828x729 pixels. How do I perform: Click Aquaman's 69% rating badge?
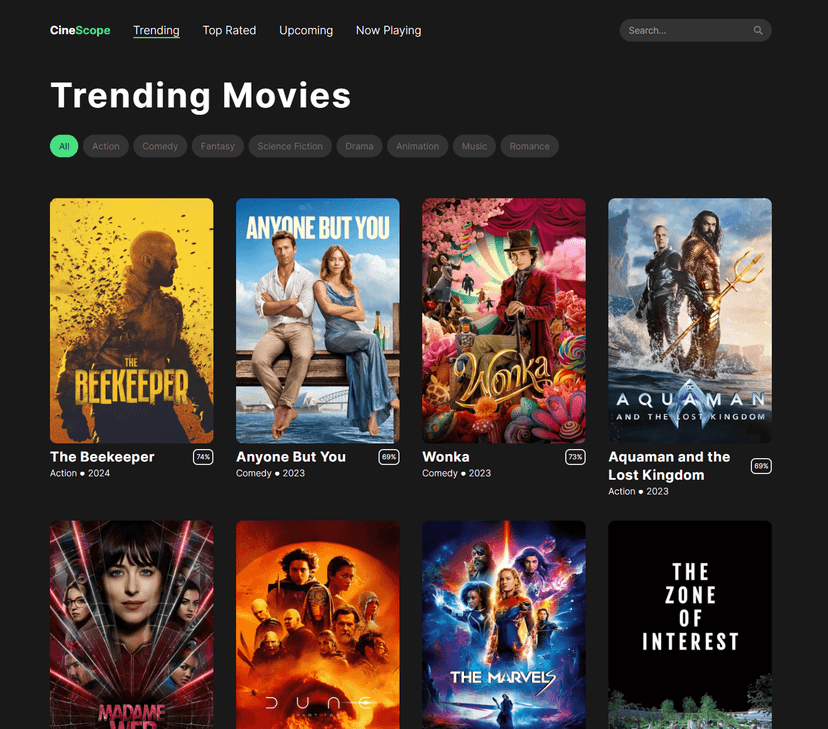tap(761, 466)
